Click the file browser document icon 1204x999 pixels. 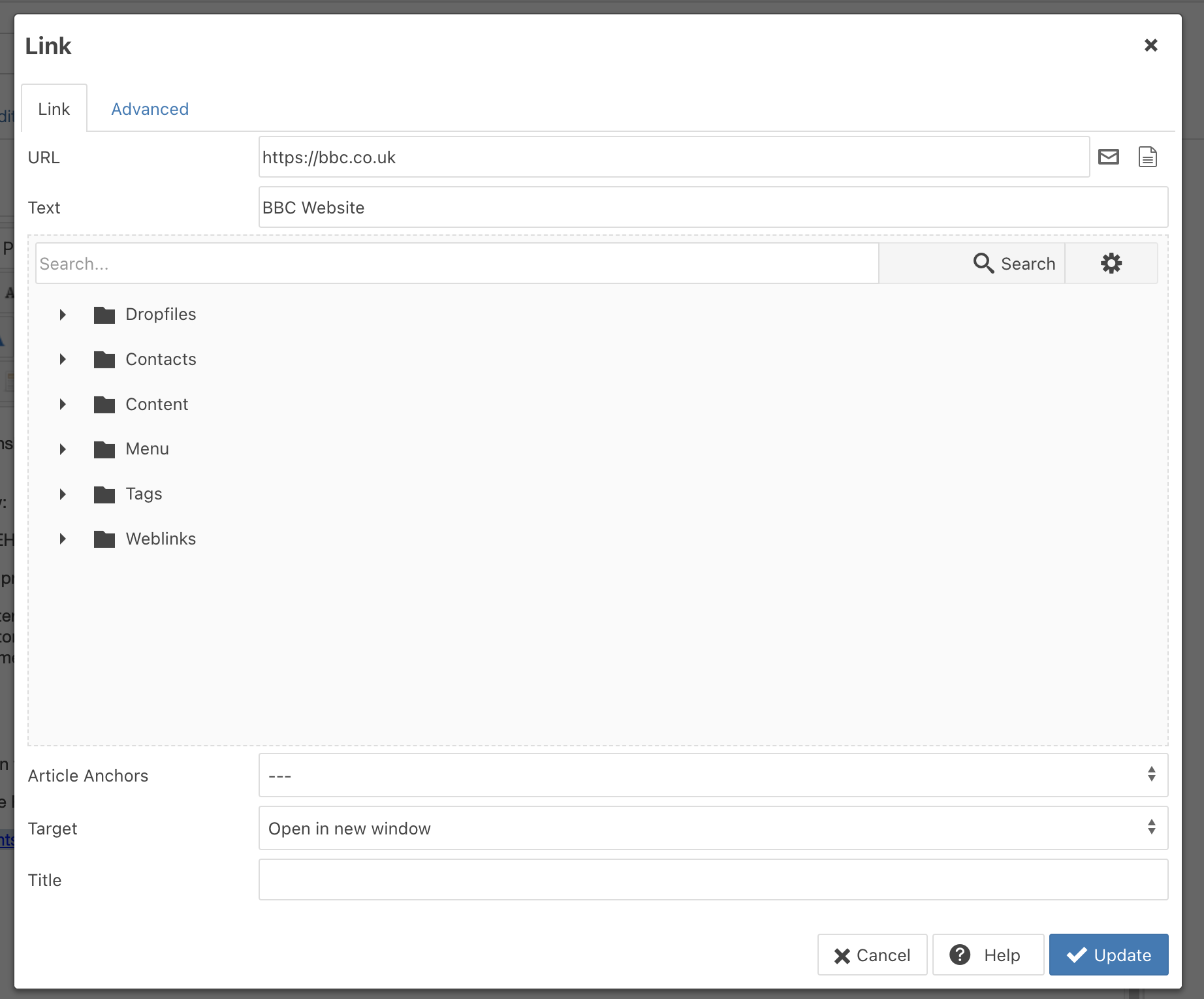(x=1147, y=157)
